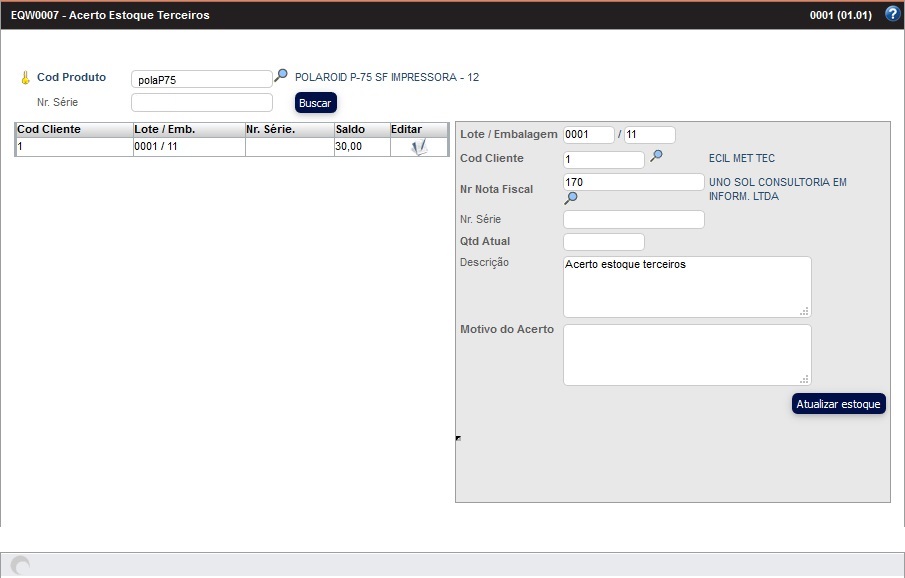
Task: Click the empty Qtd Atual field
Action: pyautogui.click(x=603, y=242)
